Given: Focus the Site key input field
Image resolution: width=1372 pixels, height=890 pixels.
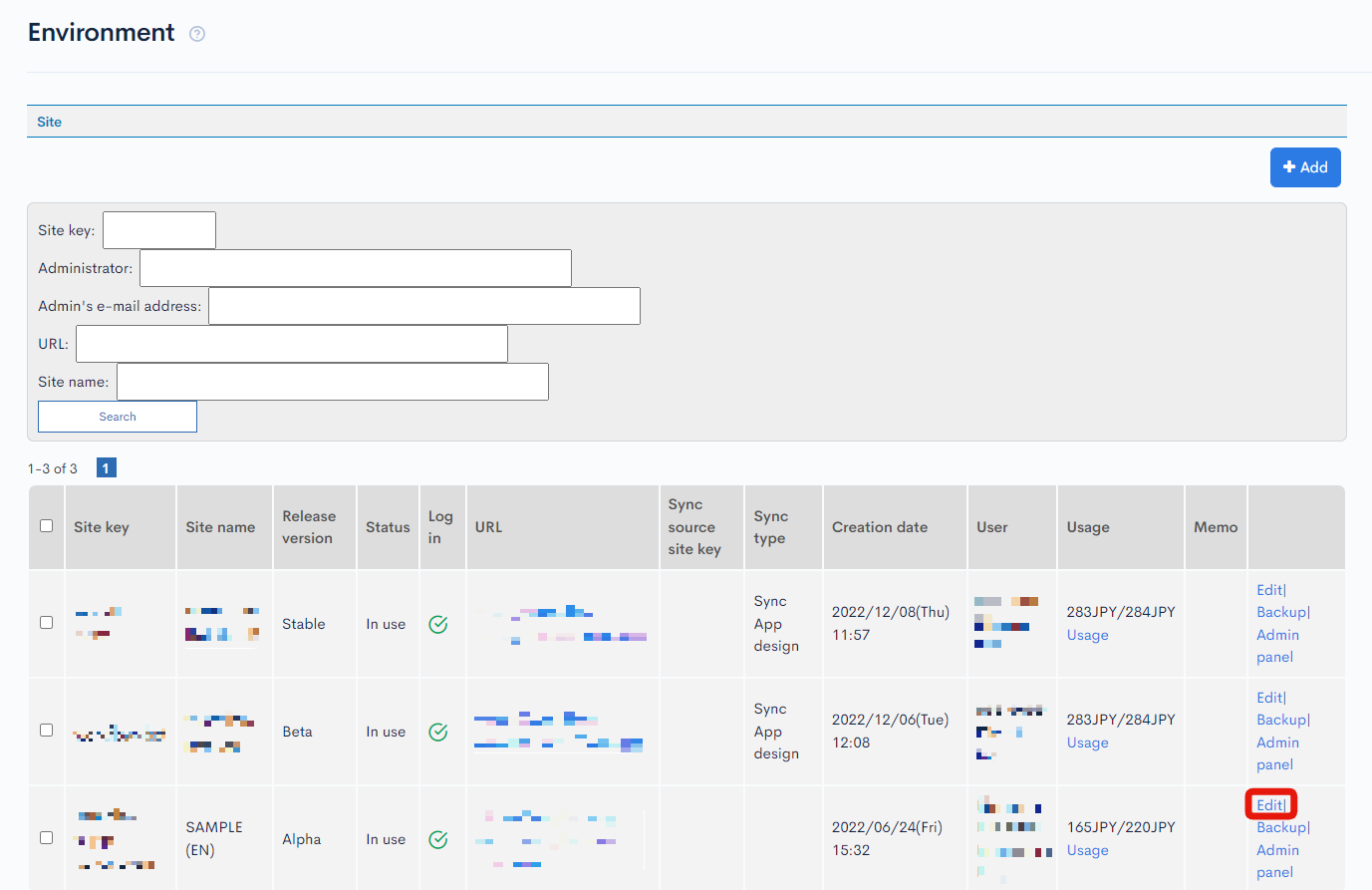Looking at the screenshot, I should [x=159, y=230].
